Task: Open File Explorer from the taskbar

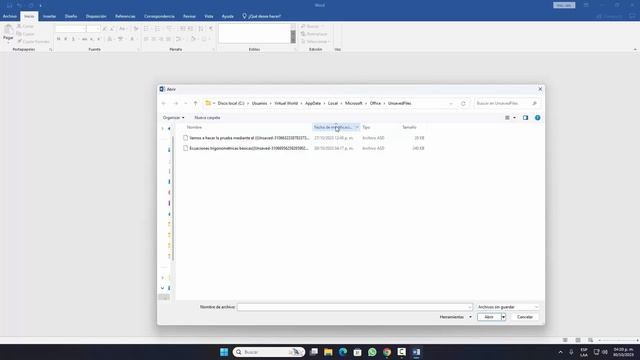Action: pos(328,352)
